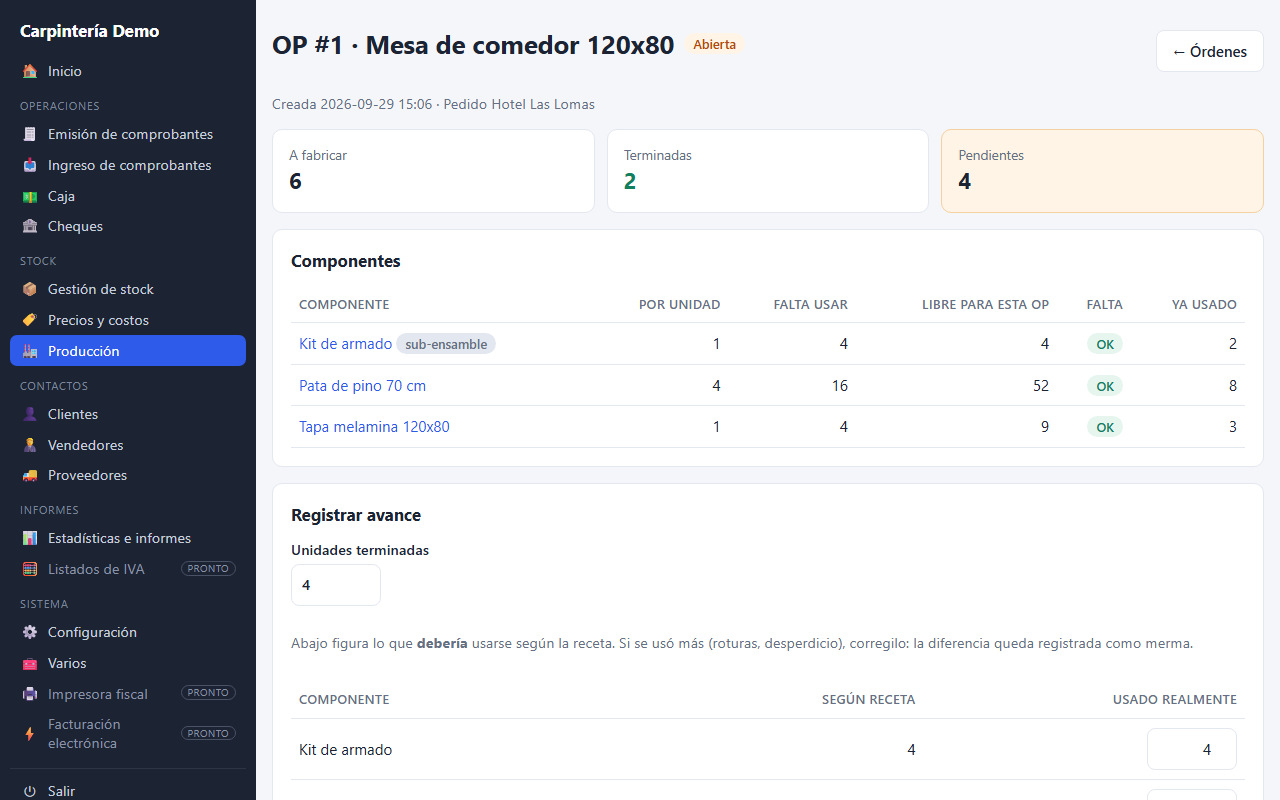Click the Terminadas summary card
The width and height of the screenshot is (1280, 800).
tap(768, 171)
